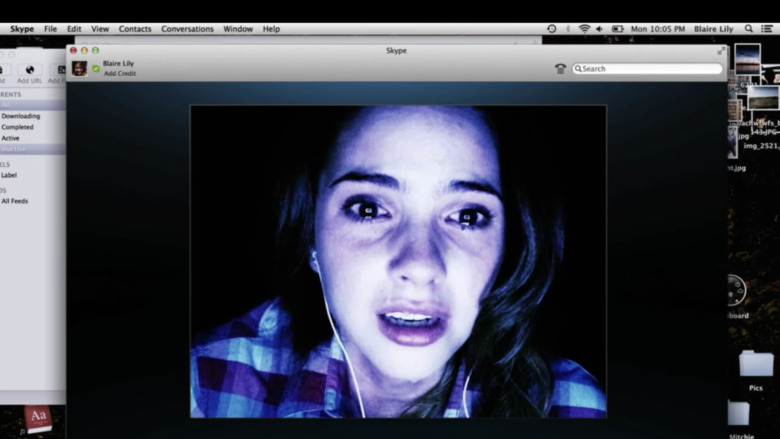Image resolution: width=780 pixels, height=439 pixels.
Task: Open the topmost sunset photo thumbnail on desktop
Action: tap(747, 60)
